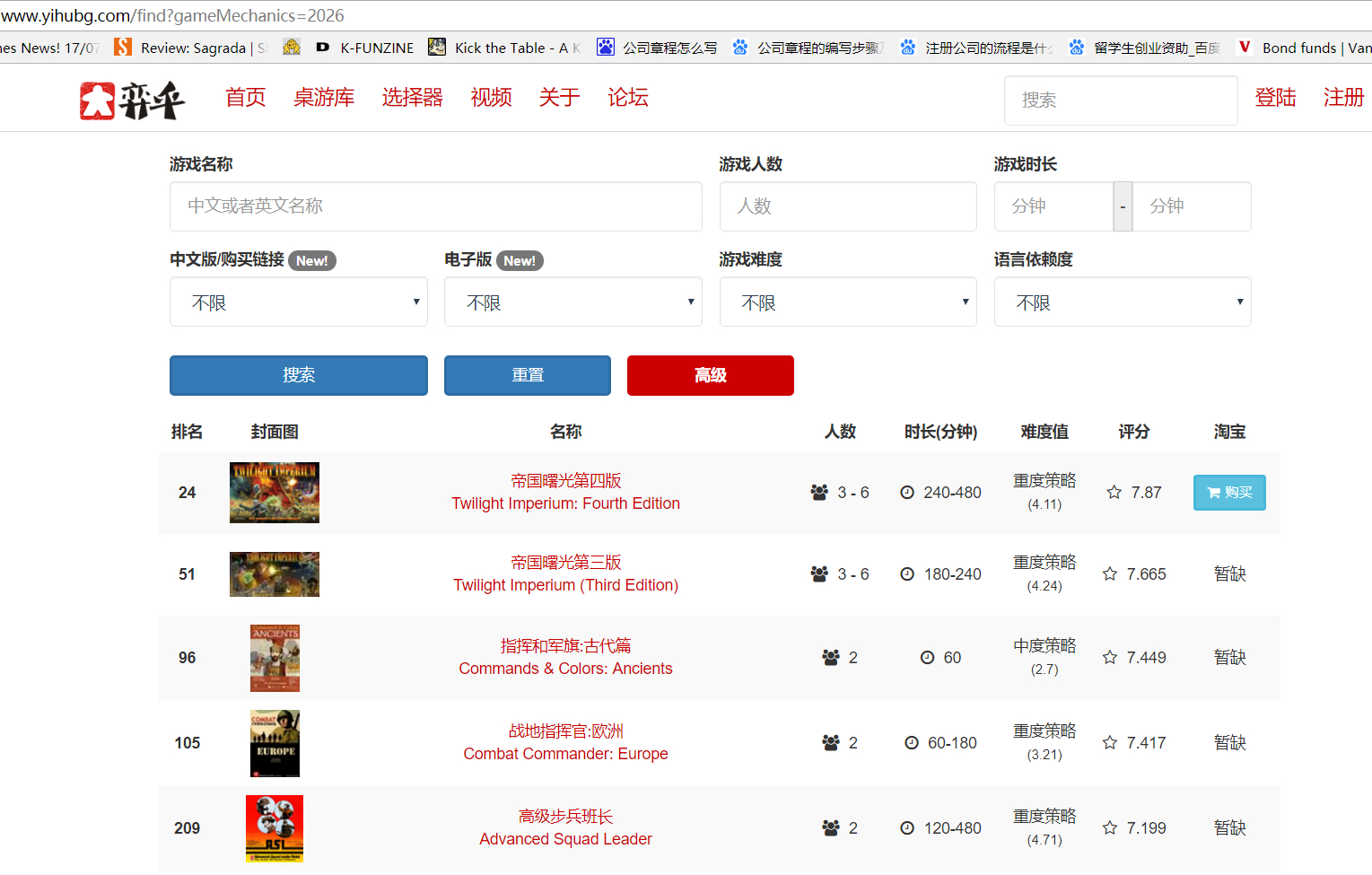The height and width of the screenshot is (875, 1372).
Task: Open the K-FUNZINE bookmark icon
Action: [323, 47]
